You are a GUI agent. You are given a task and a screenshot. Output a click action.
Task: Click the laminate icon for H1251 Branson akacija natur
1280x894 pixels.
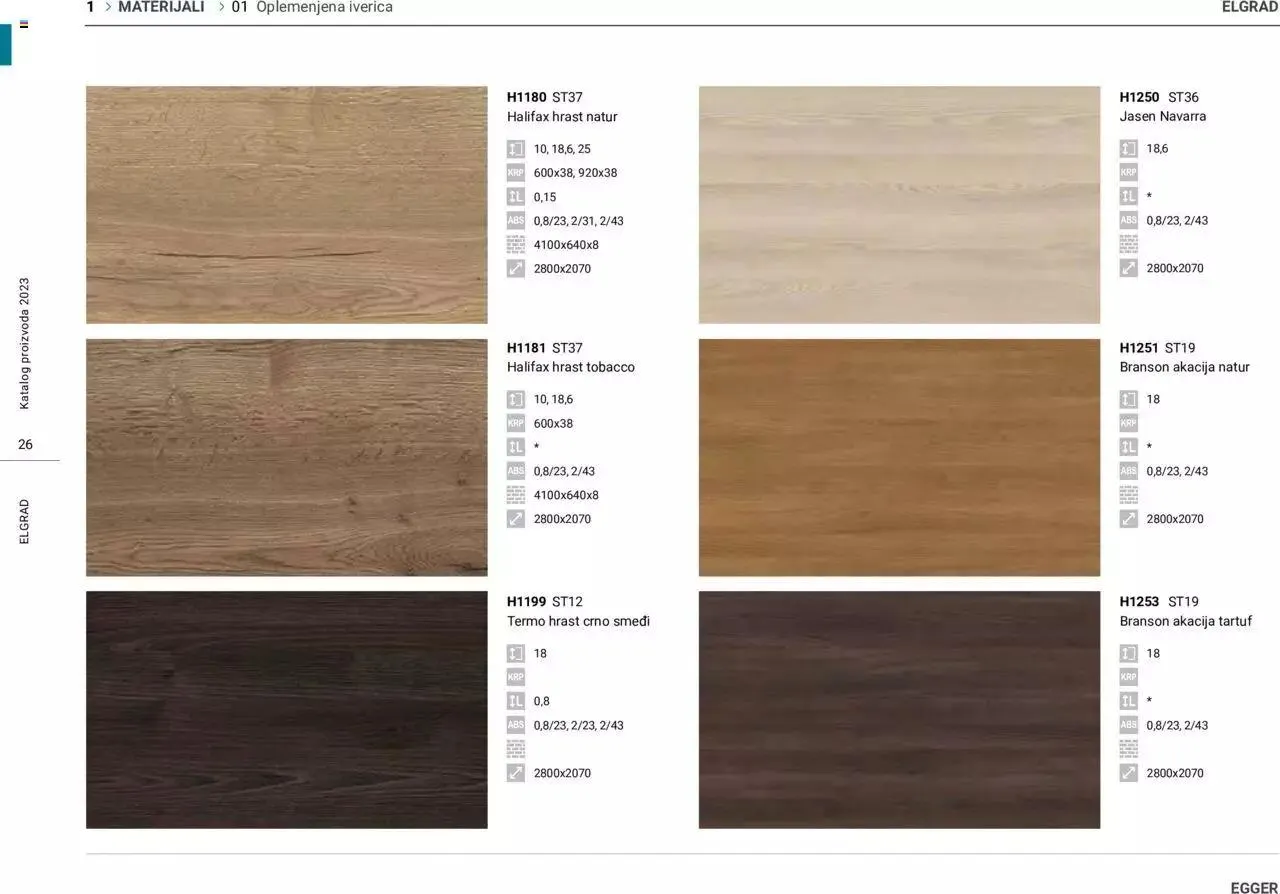1128,447
